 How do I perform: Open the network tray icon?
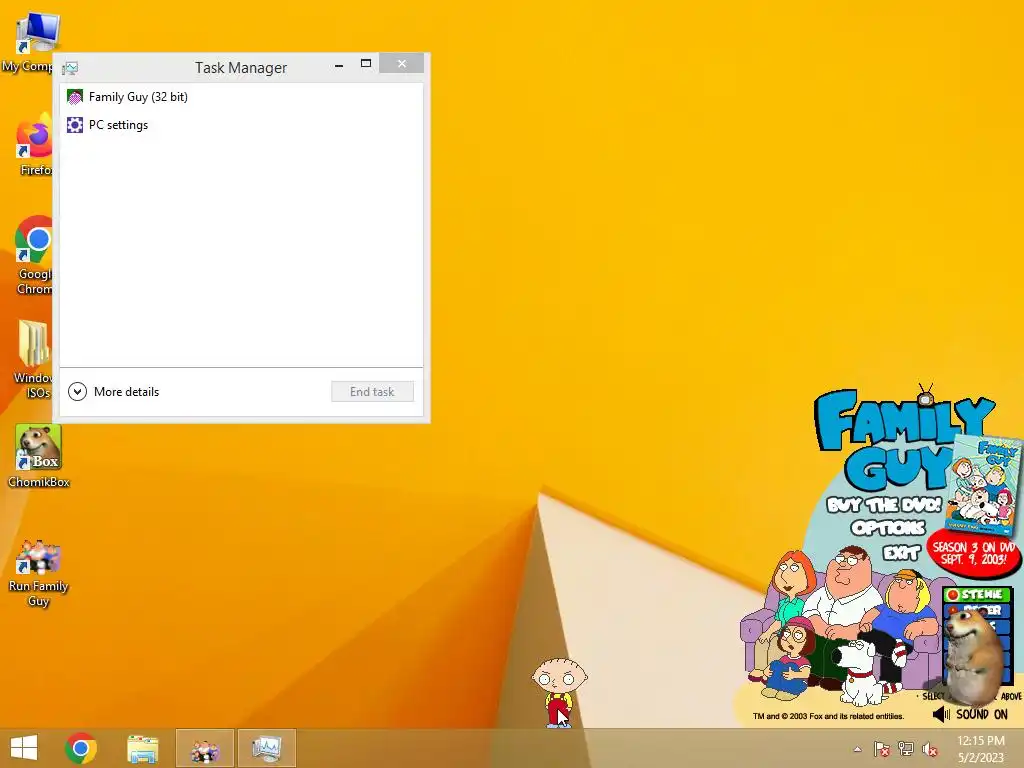tap(906, 749)
